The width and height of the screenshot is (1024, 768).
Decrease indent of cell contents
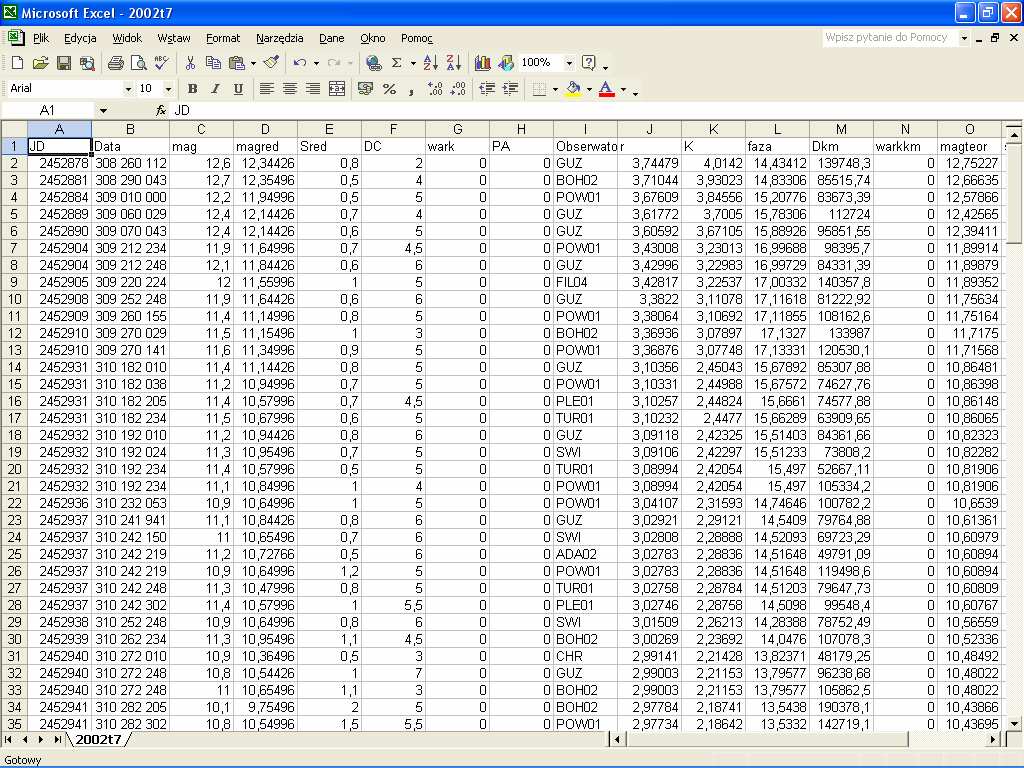coord(487,89)
